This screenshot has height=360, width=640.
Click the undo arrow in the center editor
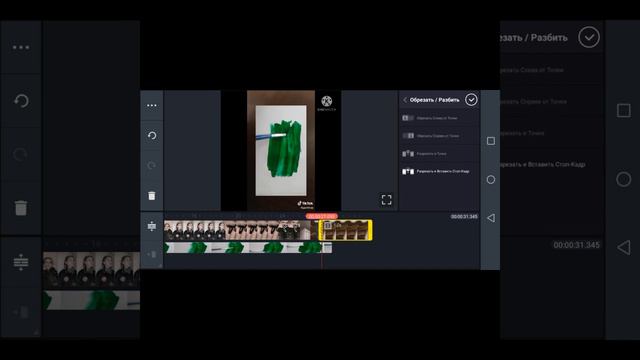coord(152,136)
